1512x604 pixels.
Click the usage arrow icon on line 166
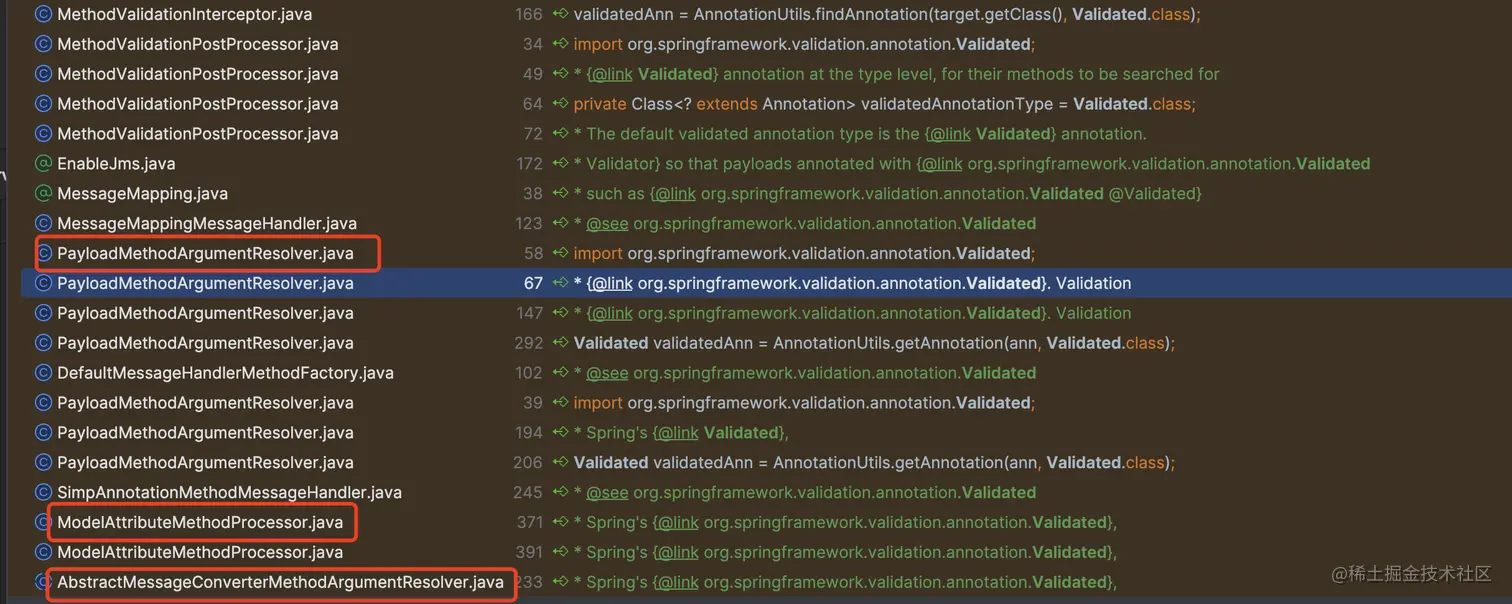[559, 14]
